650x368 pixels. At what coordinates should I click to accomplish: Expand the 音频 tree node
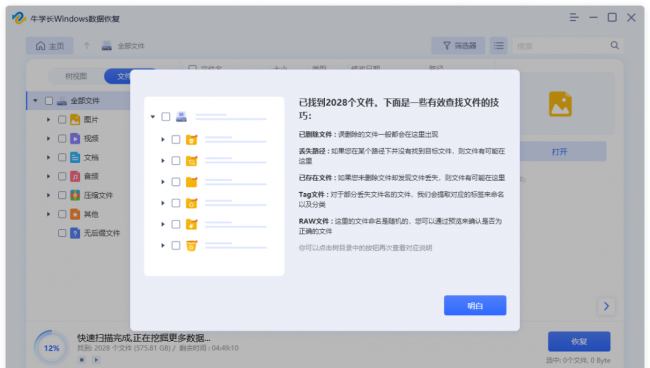click(x=48, y=176)
